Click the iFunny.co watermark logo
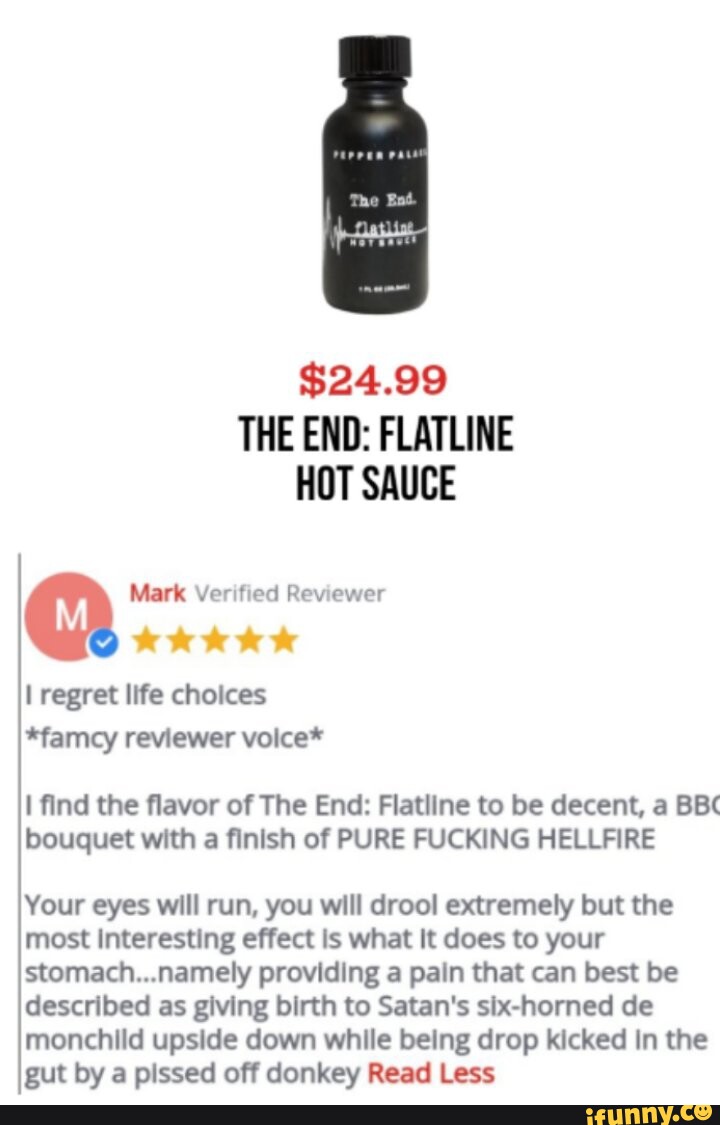Screen dimensions: 720x1125 (x=649, y=1113)
